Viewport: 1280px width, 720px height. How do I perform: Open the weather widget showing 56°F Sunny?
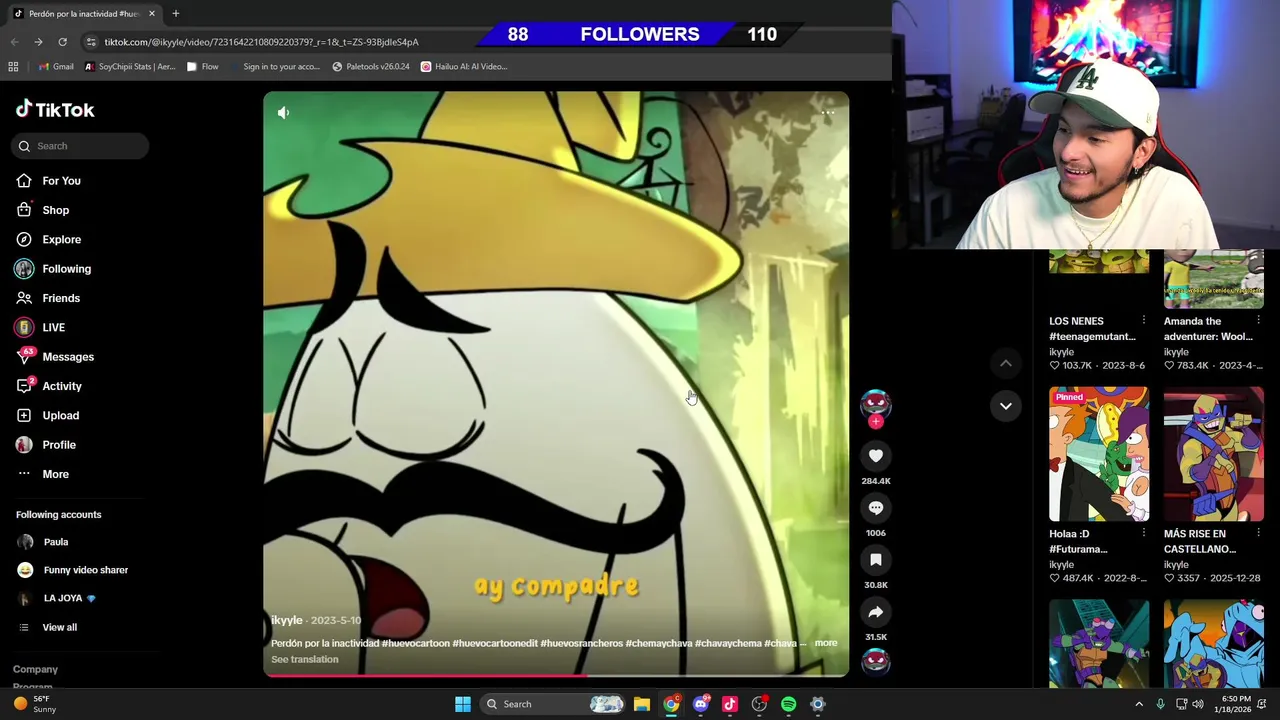point(36,704)
